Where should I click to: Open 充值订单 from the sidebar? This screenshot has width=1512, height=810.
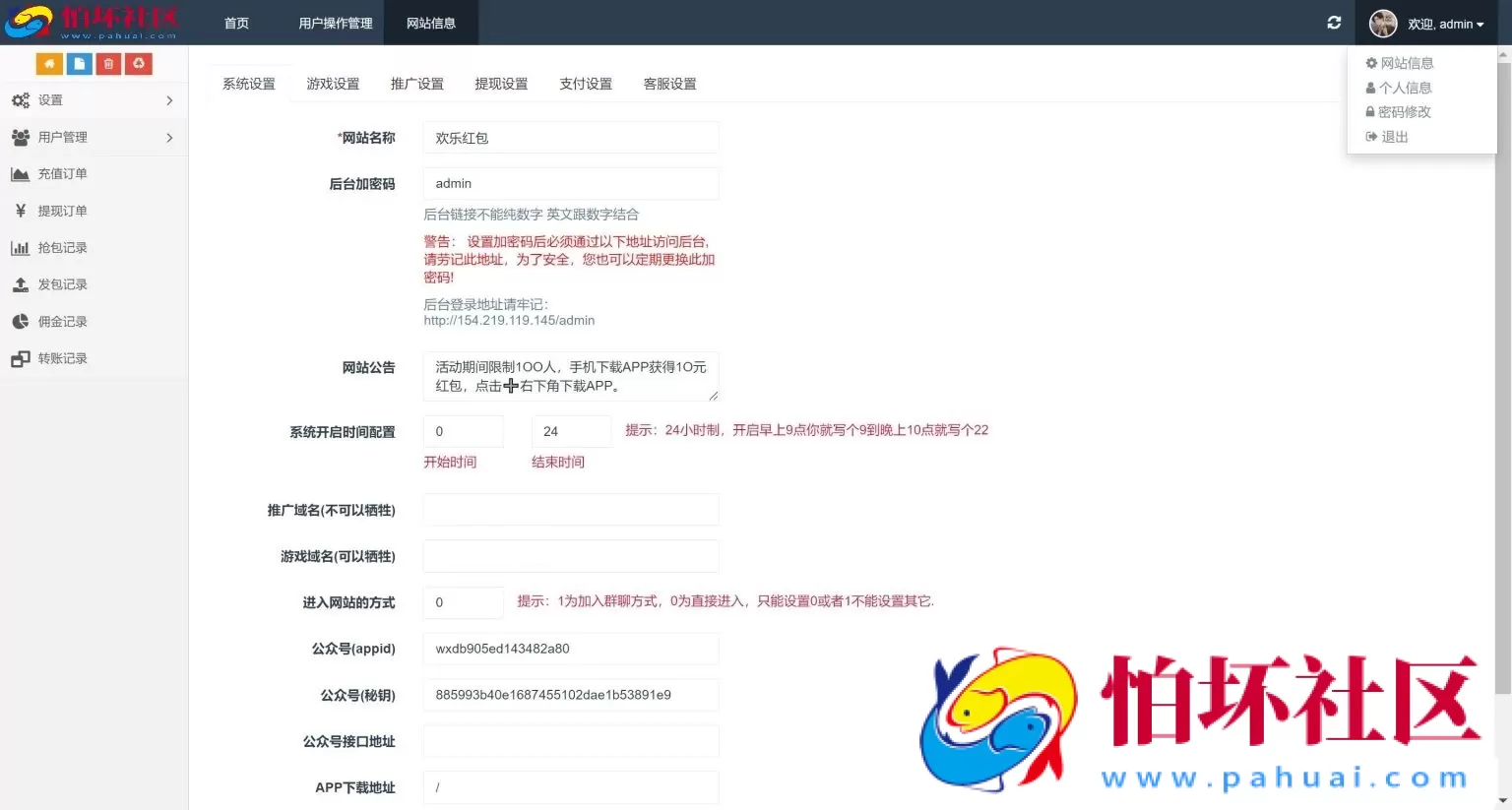64,173
